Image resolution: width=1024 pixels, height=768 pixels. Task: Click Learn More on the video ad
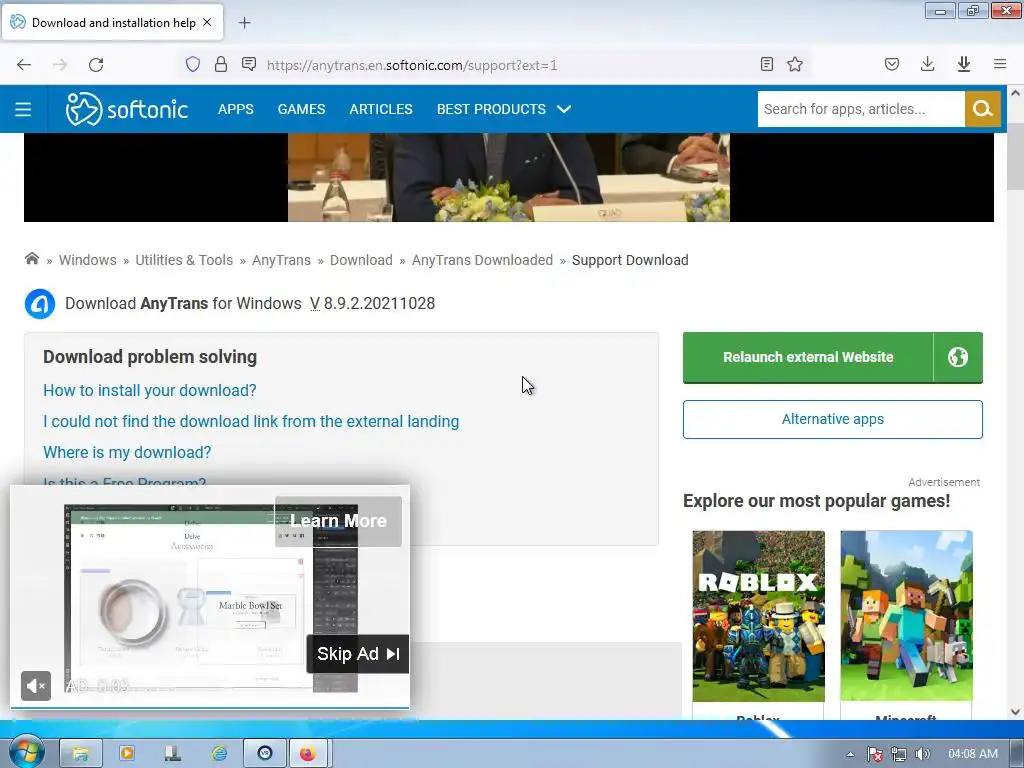(338, 521)
